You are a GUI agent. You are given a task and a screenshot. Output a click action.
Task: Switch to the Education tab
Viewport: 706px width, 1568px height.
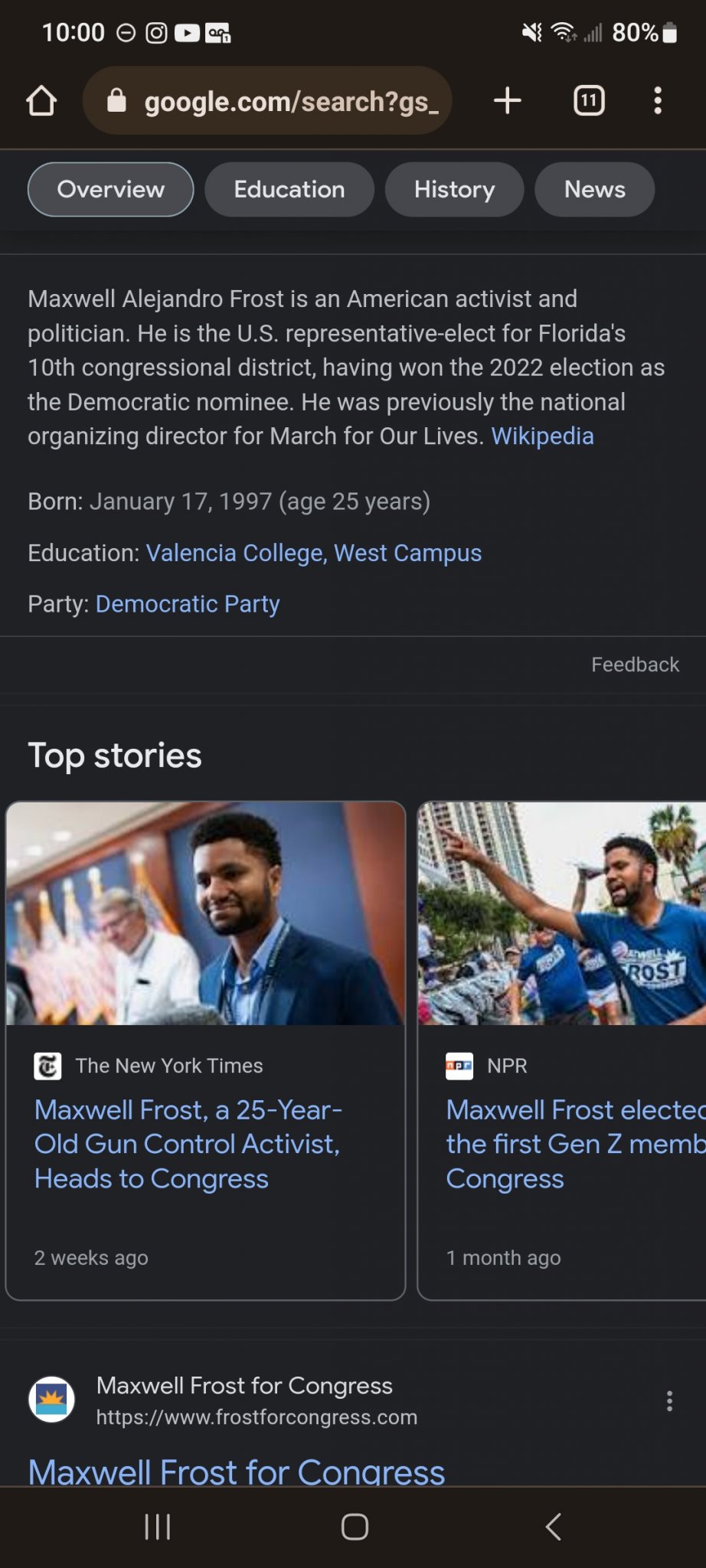click(289, 189)
